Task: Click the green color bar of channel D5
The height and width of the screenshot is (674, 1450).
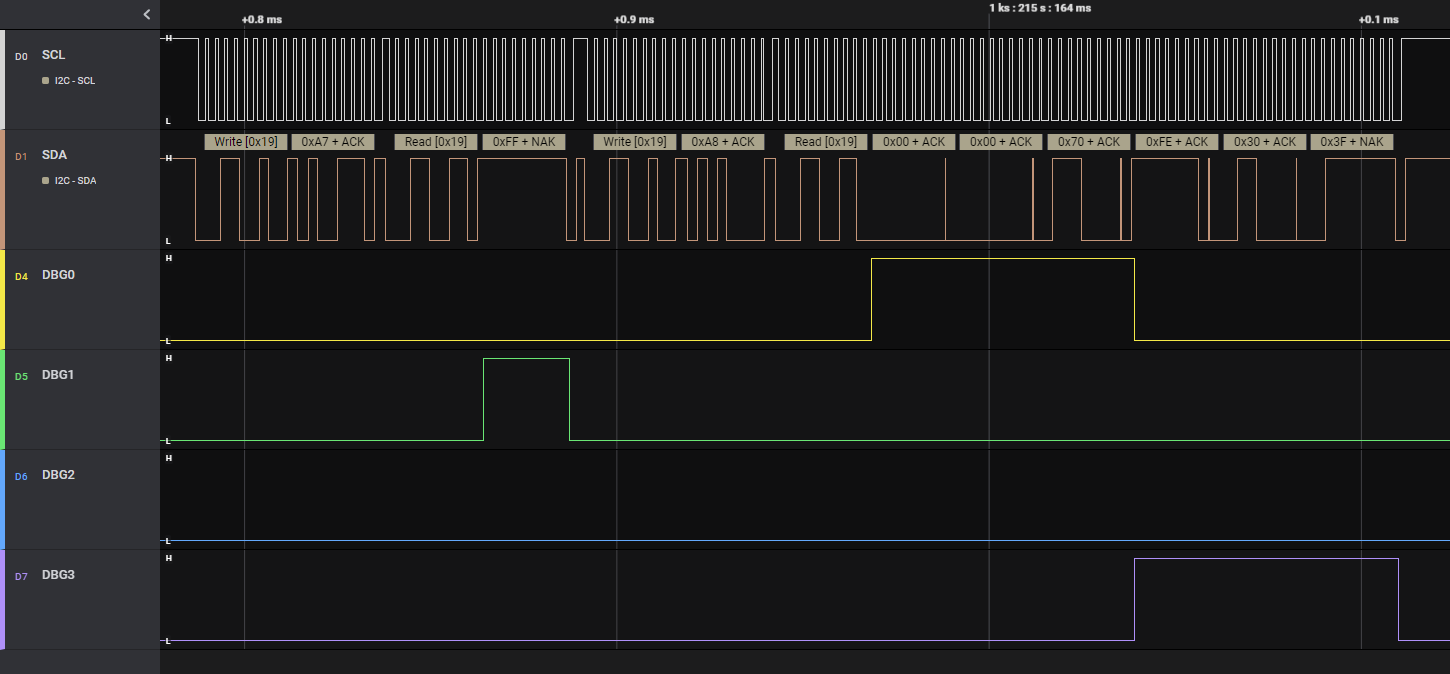Action: pyautogui.click(x=3, y=399)
